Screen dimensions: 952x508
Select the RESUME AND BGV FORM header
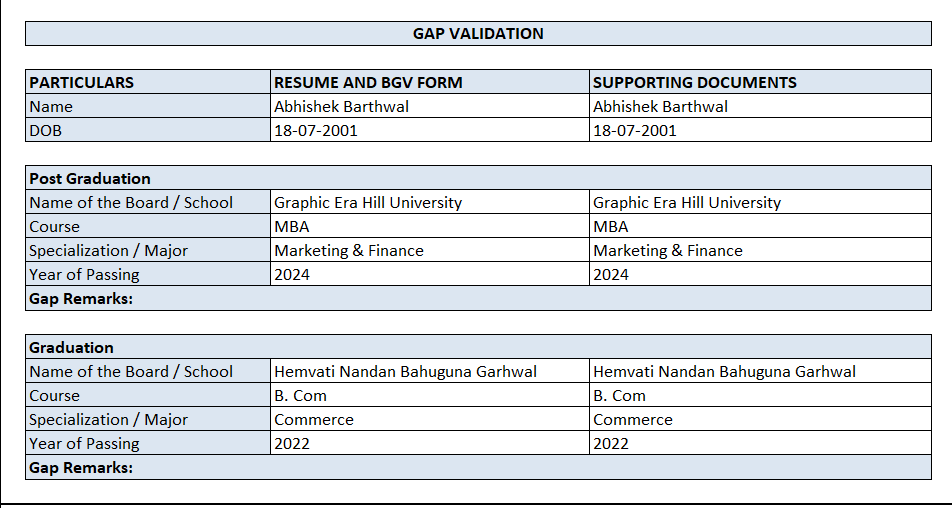(430, 83)
